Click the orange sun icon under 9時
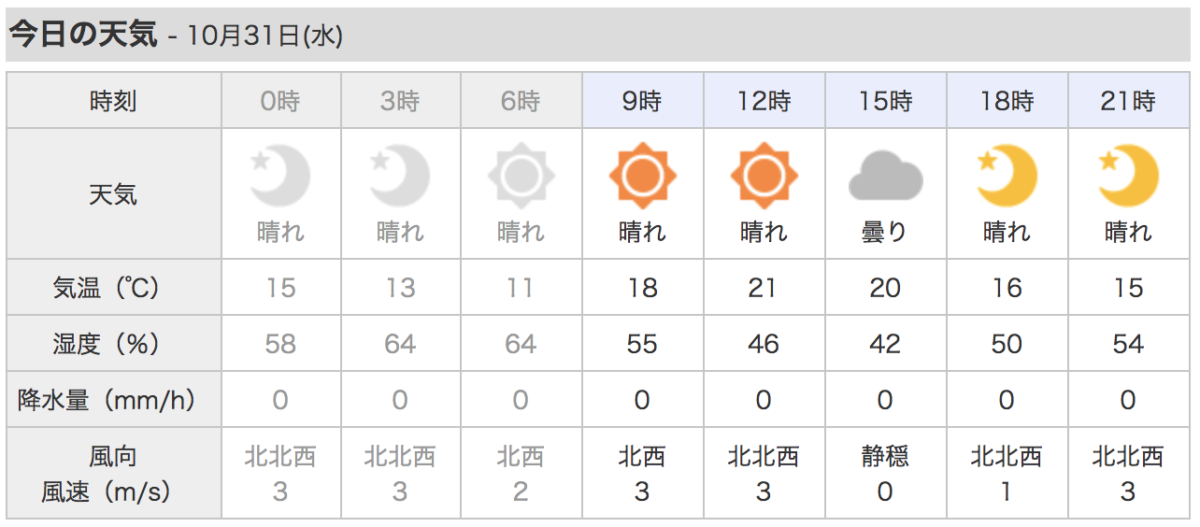 click(x=642, y=177)
